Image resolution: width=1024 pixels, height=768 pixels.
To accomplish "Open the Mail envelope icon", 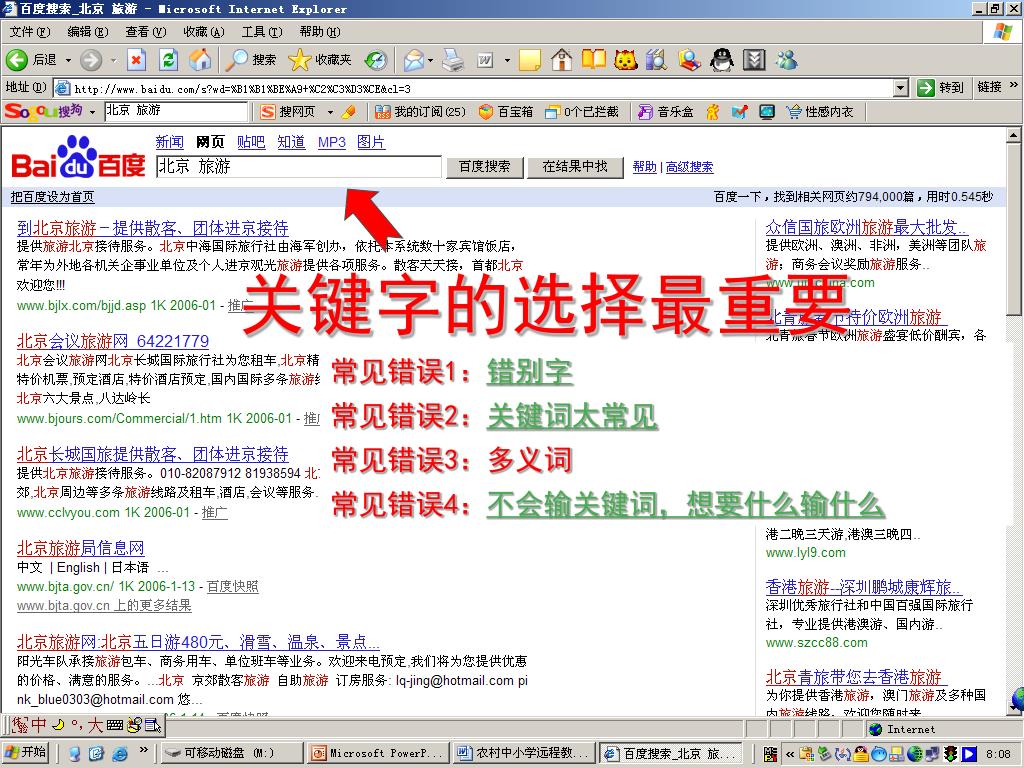I will pyautogui.click(x=414, y=60).
